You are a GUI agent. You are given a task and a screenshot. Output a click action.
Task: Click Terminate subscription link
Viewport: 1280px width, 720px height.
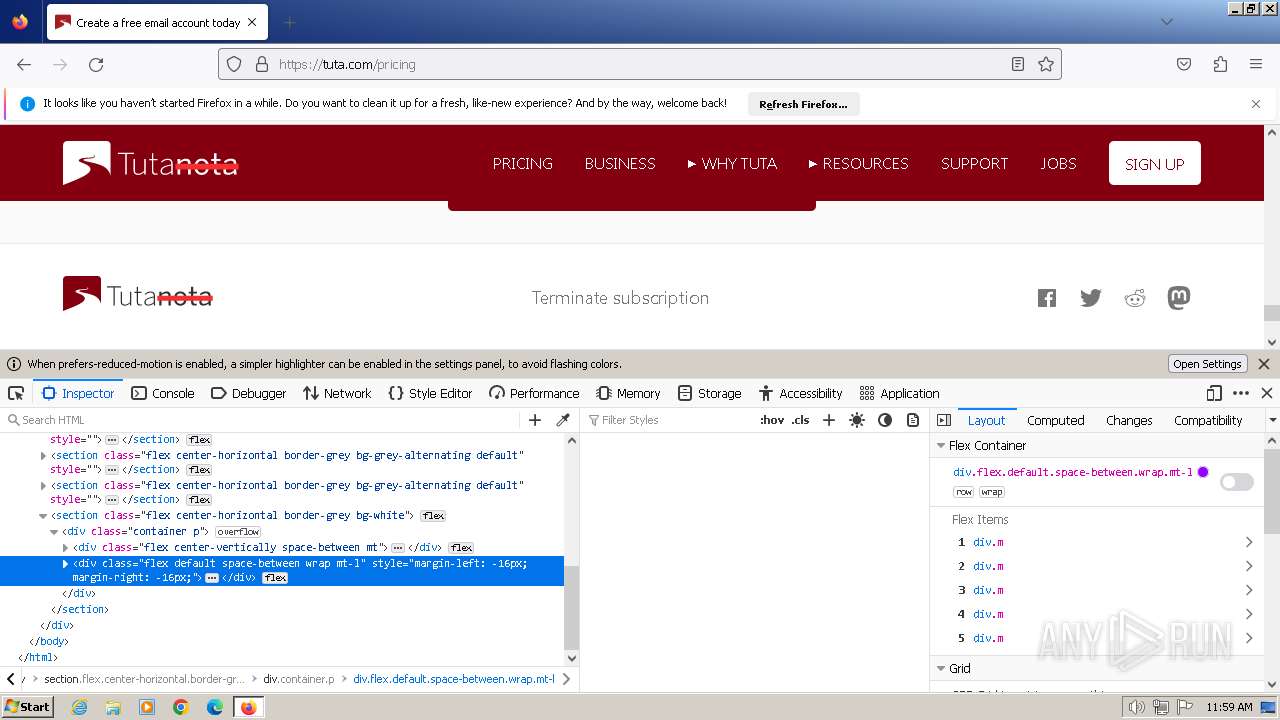(620, 298)
